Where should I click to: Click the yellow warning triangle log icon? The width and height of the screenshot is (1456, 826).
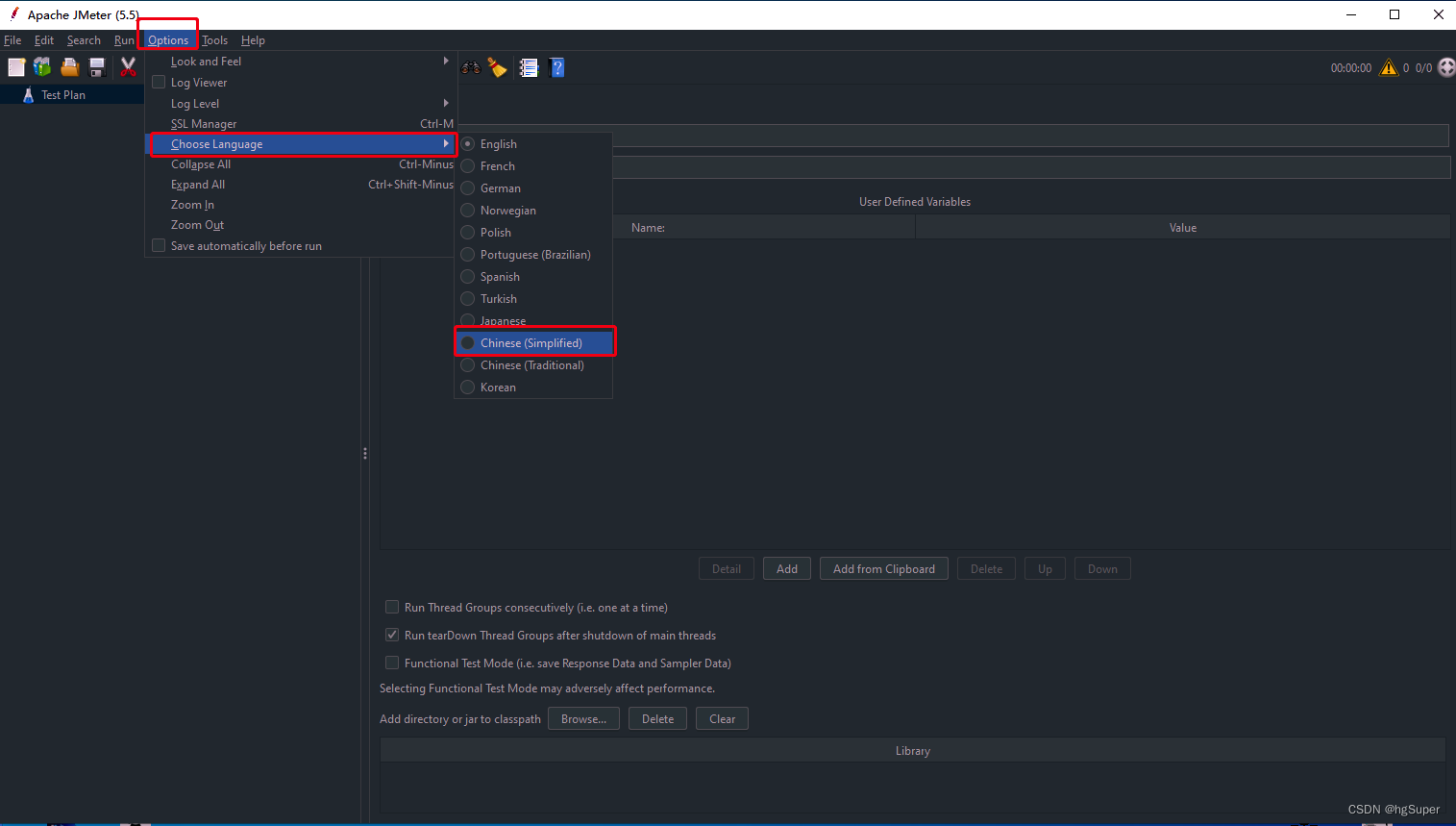click(x=1389, y=67)
